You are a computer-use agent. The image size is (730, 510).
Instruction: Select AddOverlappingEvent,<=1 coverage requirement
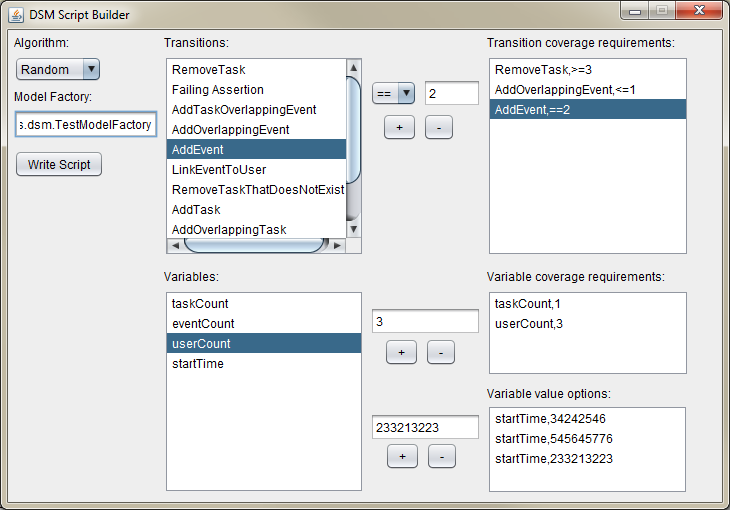point(565,90)
